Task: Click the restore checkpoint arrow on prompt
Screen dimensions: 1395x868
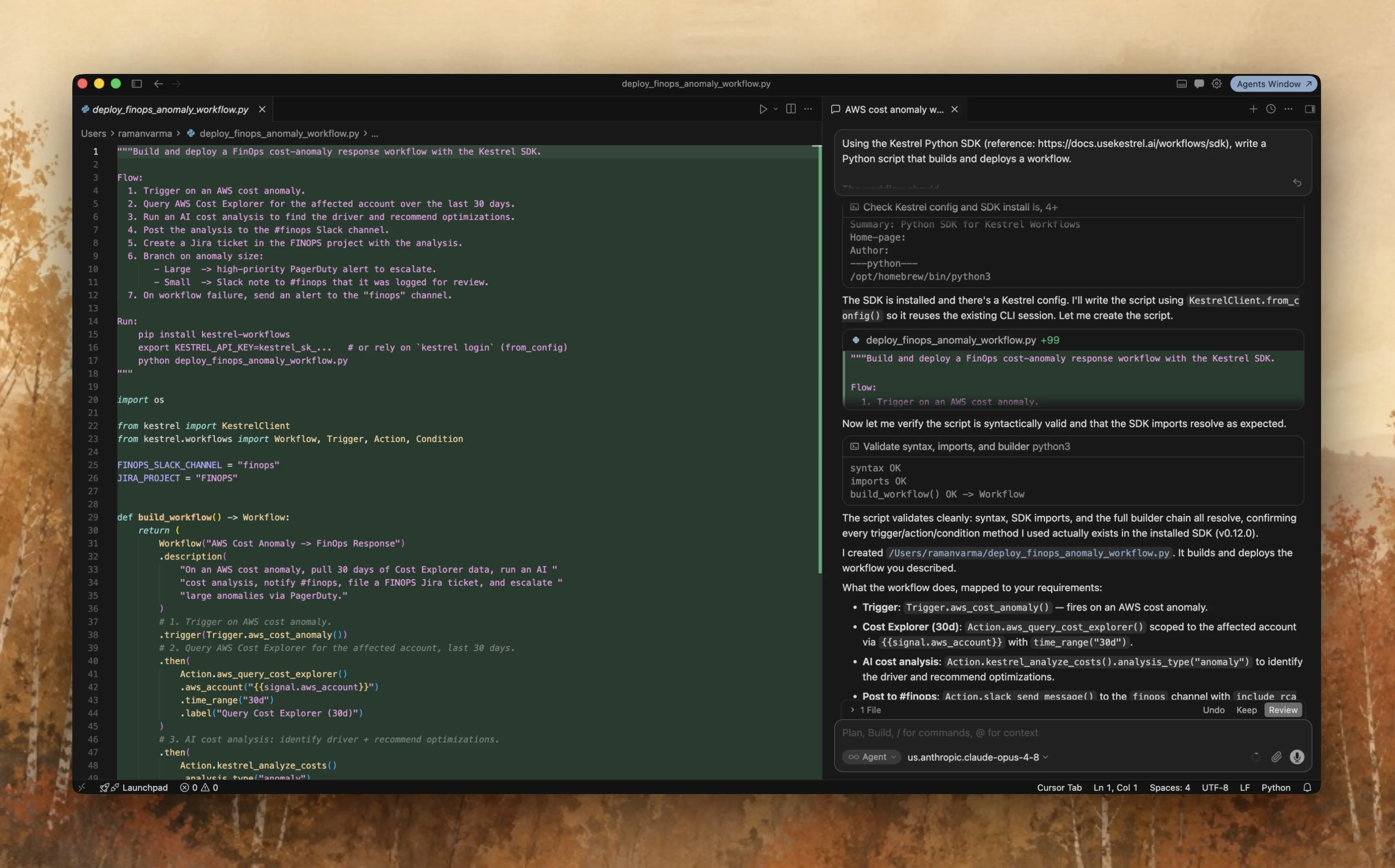Action: coord(1297,183)
